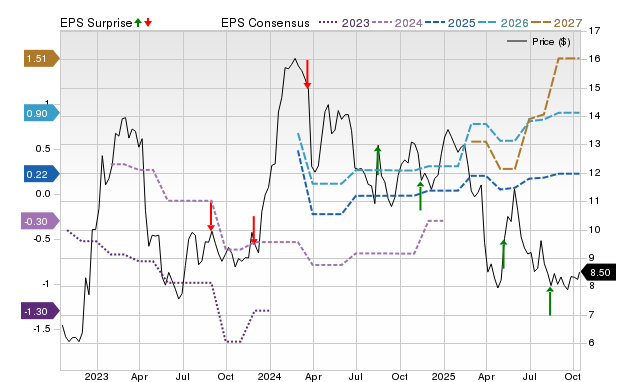
Task: Click the -1.30 purple value tag
Action: point(40,312)
